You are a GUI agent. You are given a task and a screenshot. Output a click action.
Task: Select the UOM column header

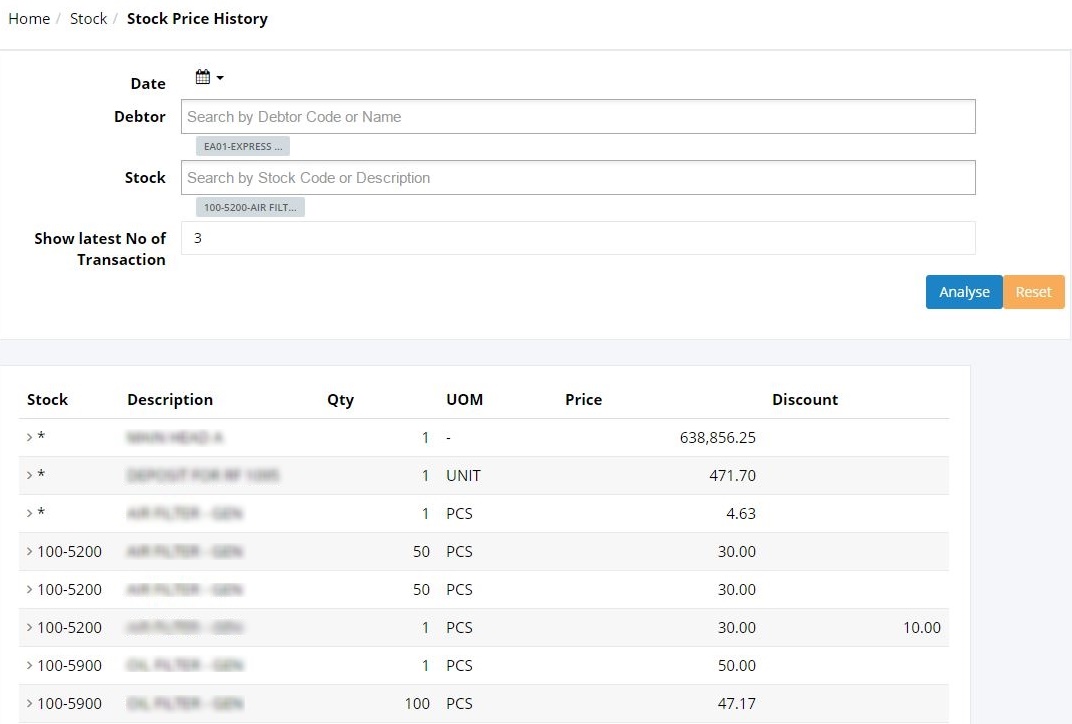(x=464, y=399)
